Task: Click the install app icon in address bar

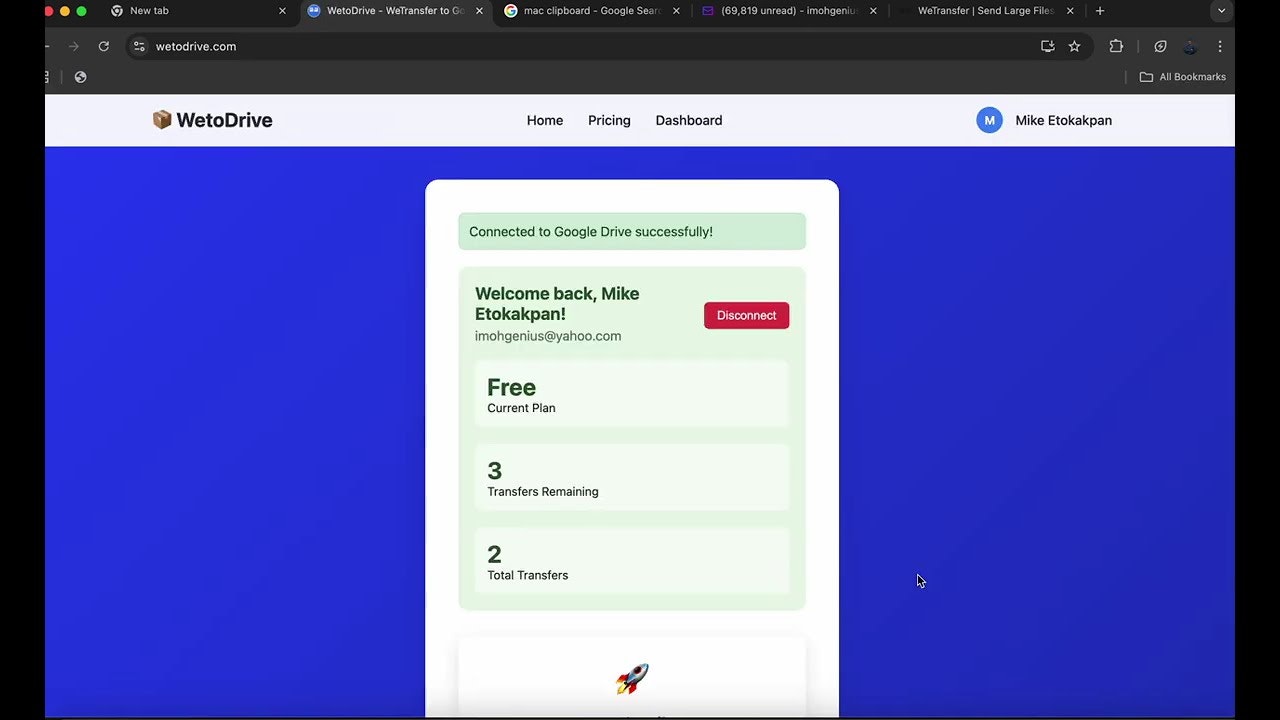Action: click(1047, 46)
